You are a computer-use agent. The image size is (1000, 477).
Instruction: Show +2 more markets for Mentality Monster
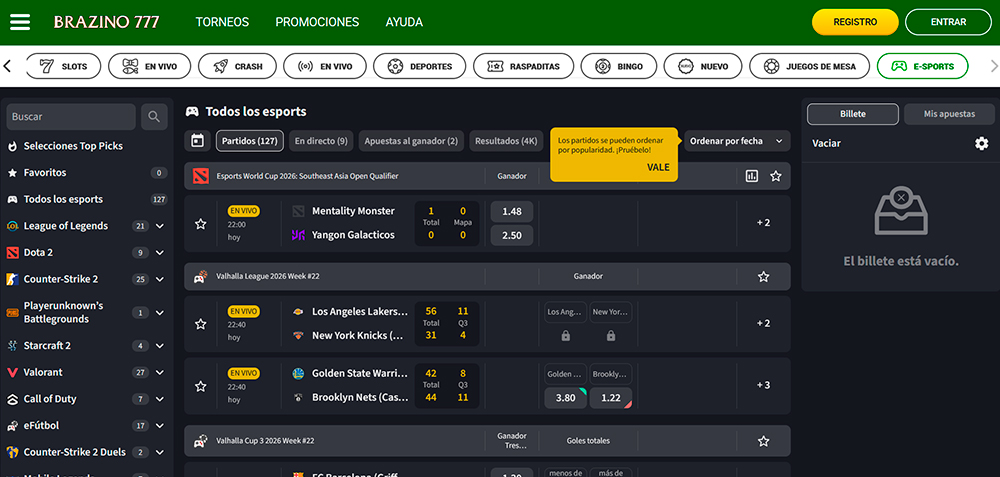click(x=763, y=223)
